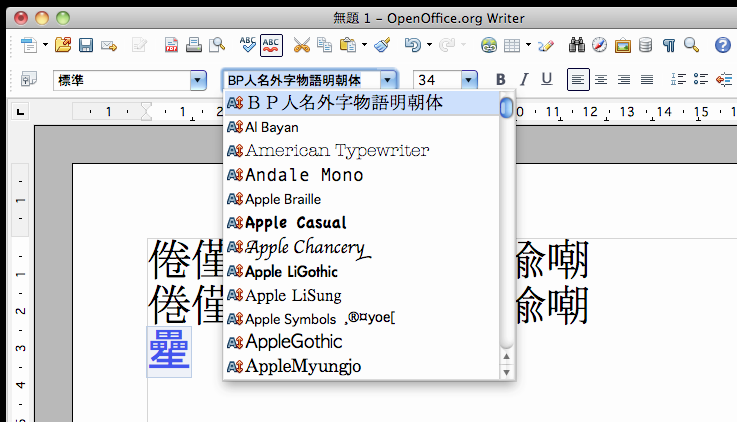Select Apple LiGothic in font list

[x=361, y=271]
